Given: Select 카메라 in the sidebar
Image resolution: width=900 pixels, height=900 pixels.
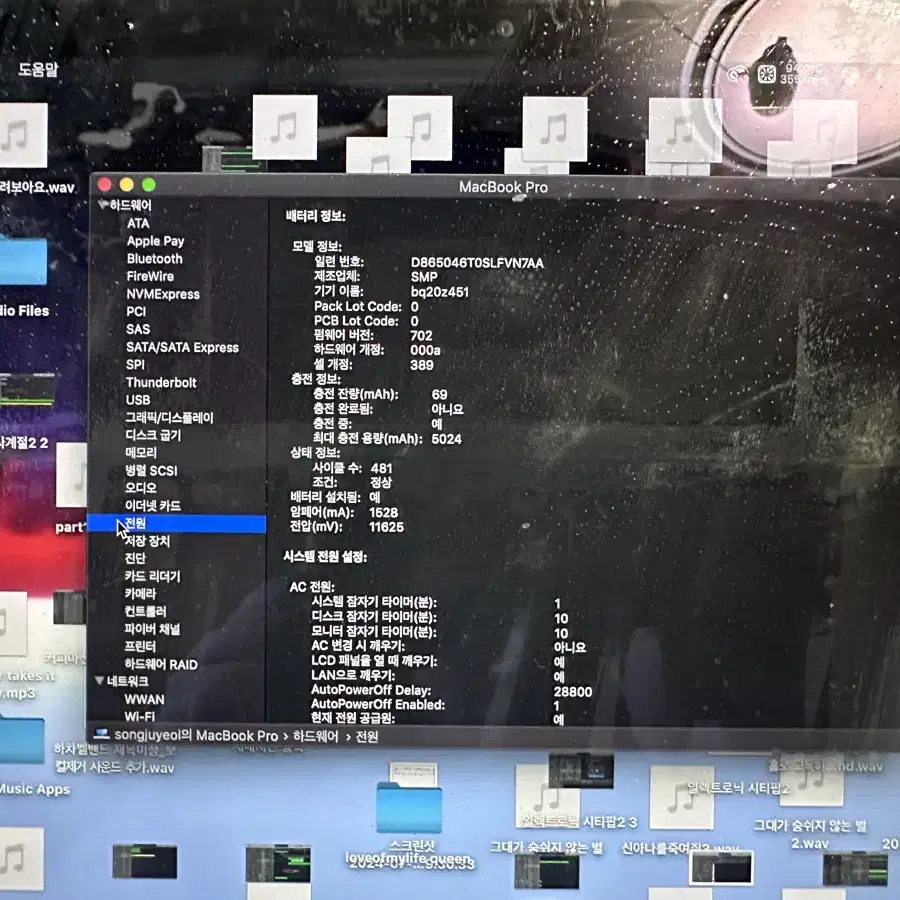Looking at the screenshot, I should click(x=140, y=593).
